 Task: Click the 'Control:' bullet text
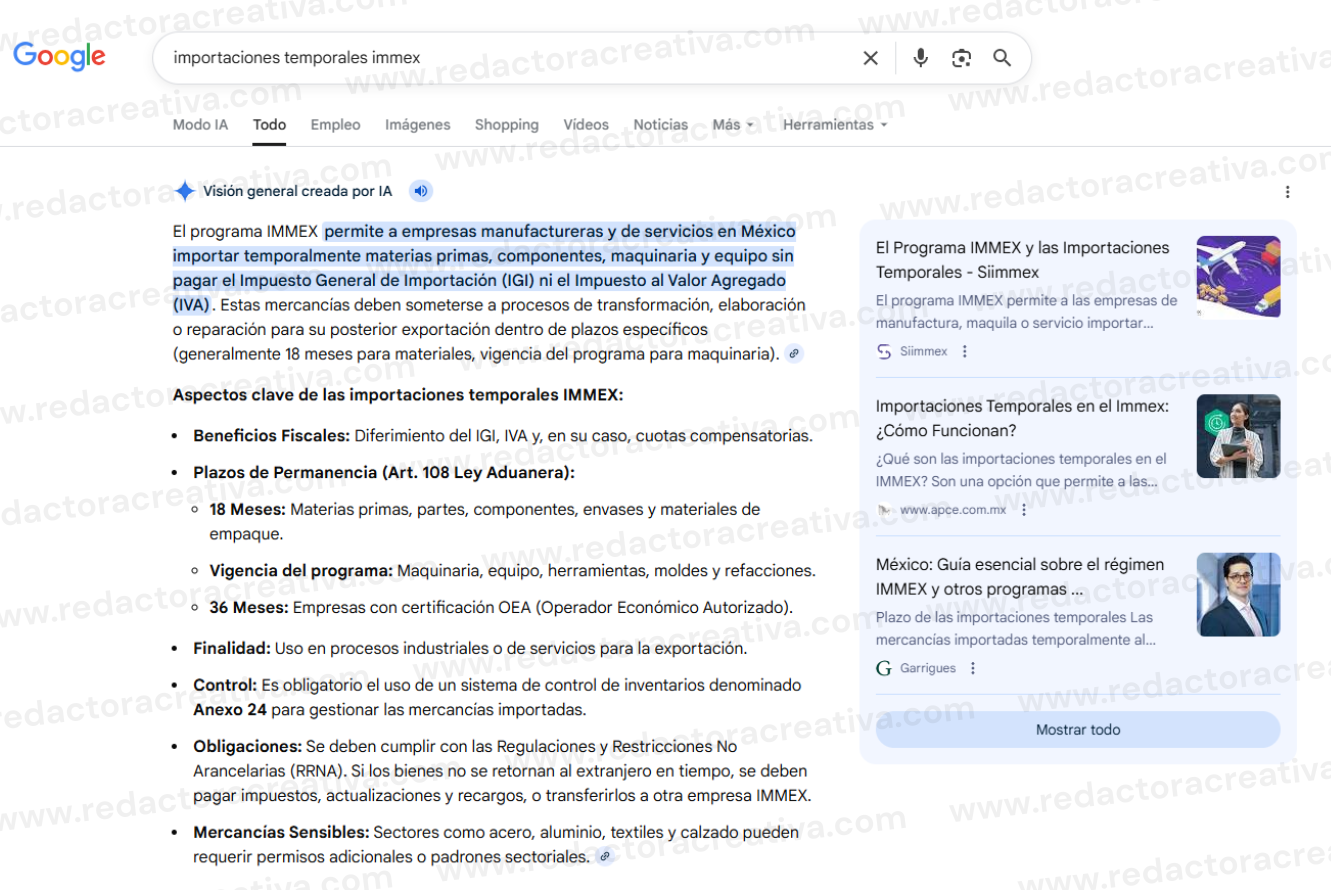click(225, 685)
